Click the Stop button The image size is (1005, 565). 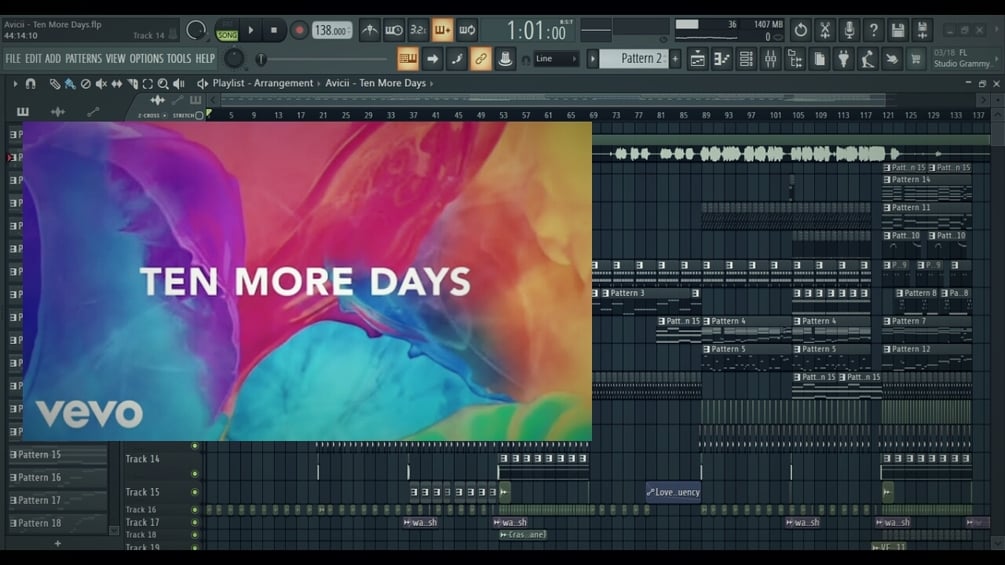274,30
